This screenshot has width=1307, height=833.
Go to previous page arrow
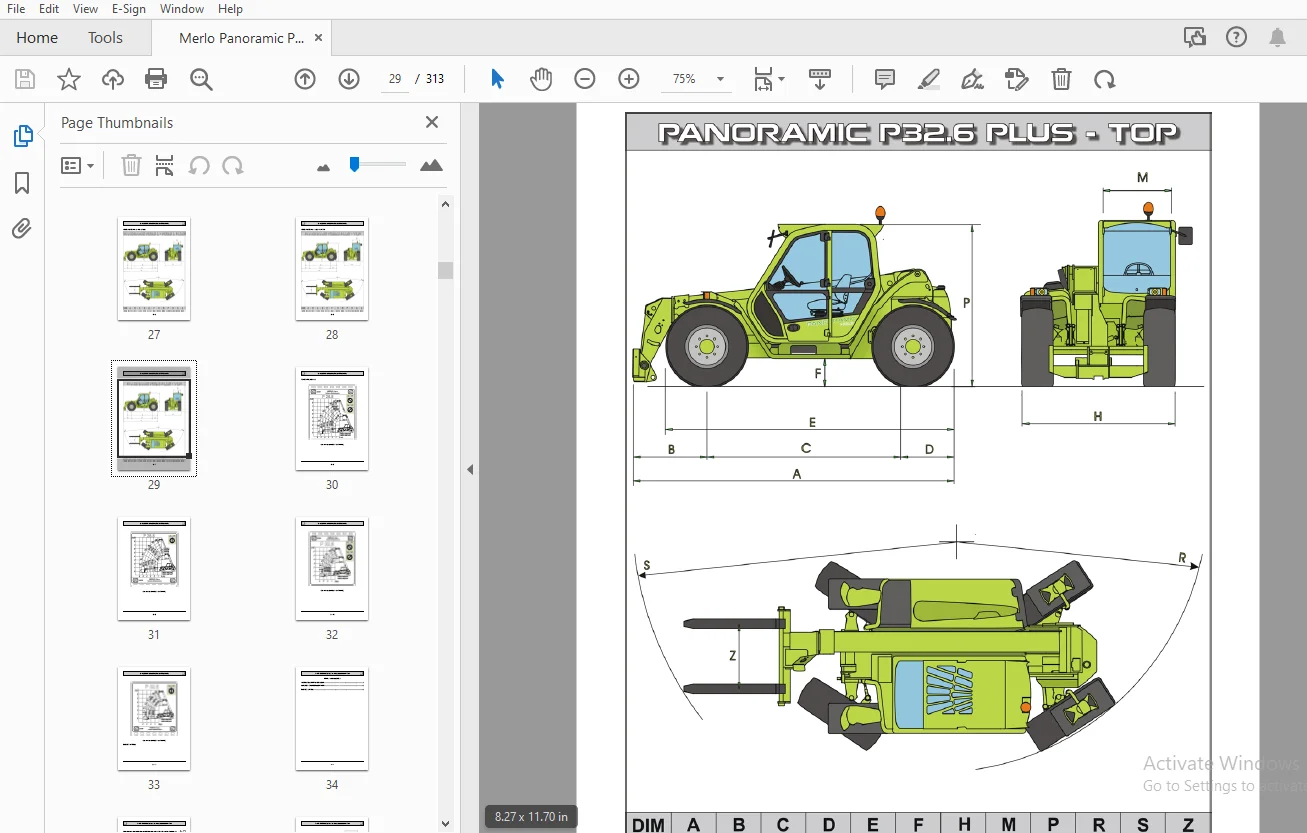(305, 79)
